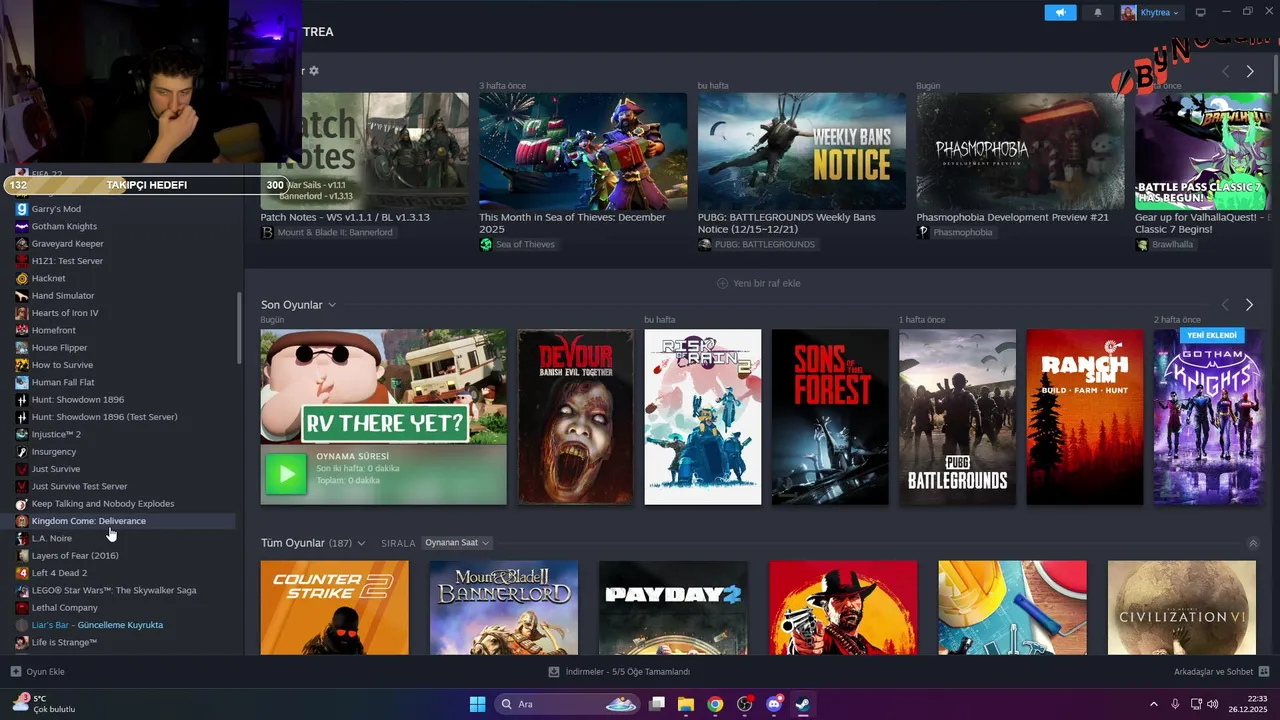Open This Month in Sea of Thieves news
This screenshot has height=720, width=1280.
coord(583,151)
